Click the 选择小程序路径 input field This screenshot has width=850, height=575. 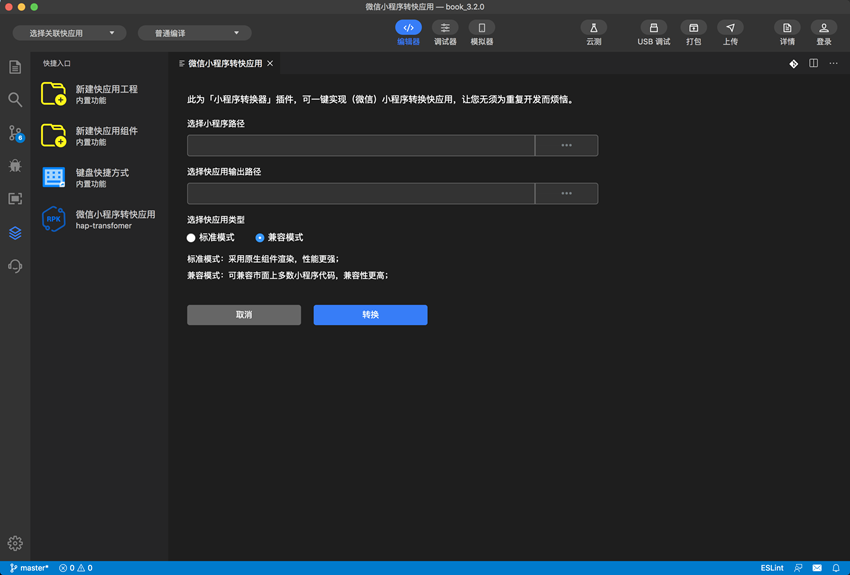point(360,145)
